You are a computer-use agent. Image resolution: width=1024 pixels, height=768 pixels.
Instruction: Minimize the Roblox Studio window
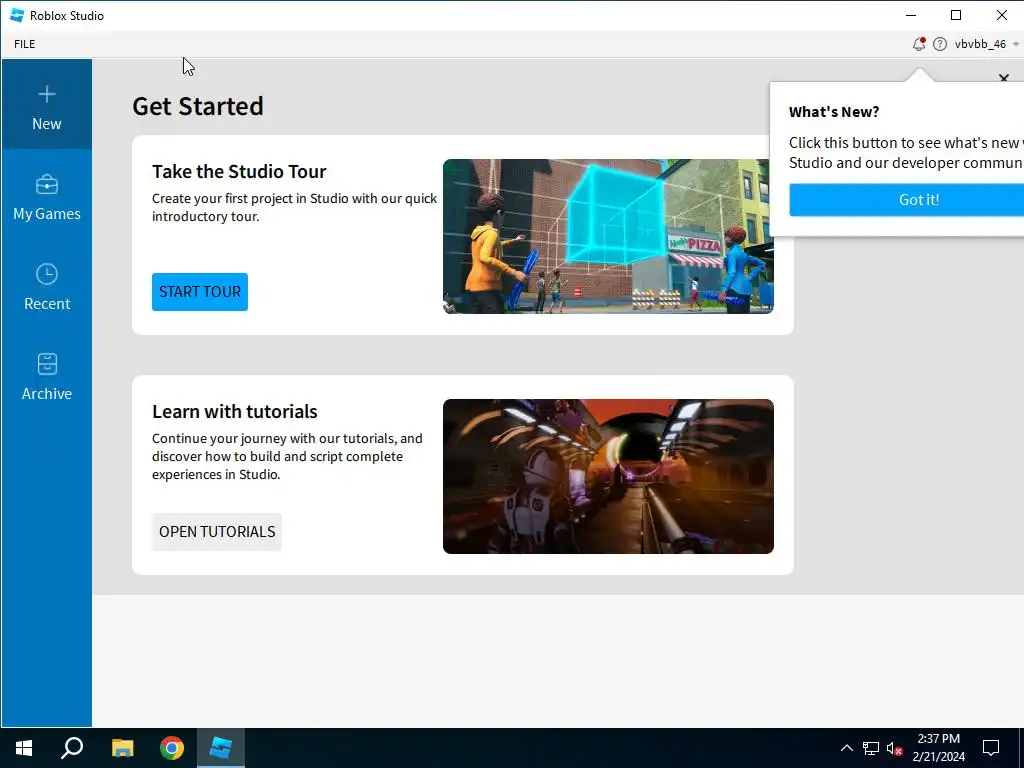(911, 15)
